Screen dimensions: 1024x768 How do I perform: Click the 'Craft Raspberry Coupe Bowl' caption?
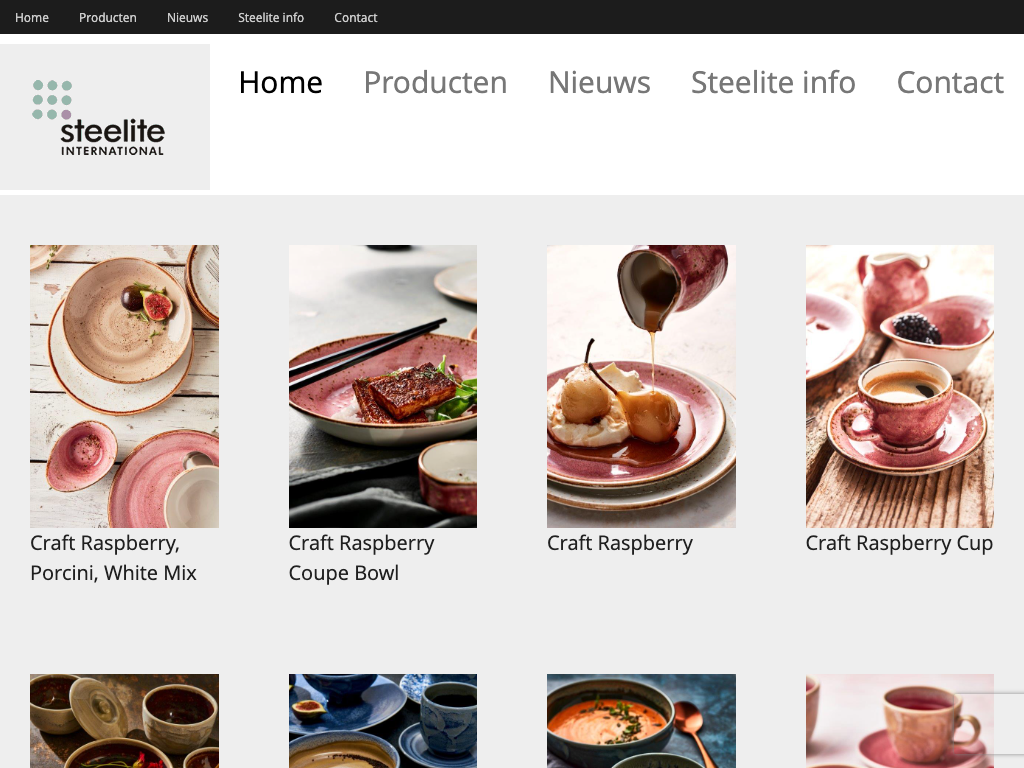(x=361, y=558)
